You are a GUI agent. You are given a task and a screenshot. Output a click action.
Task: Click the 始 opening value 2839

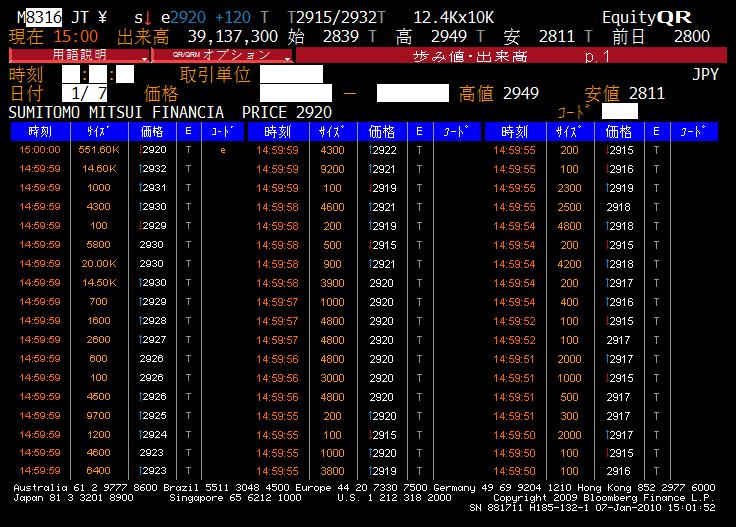click(x=341, y=36)
